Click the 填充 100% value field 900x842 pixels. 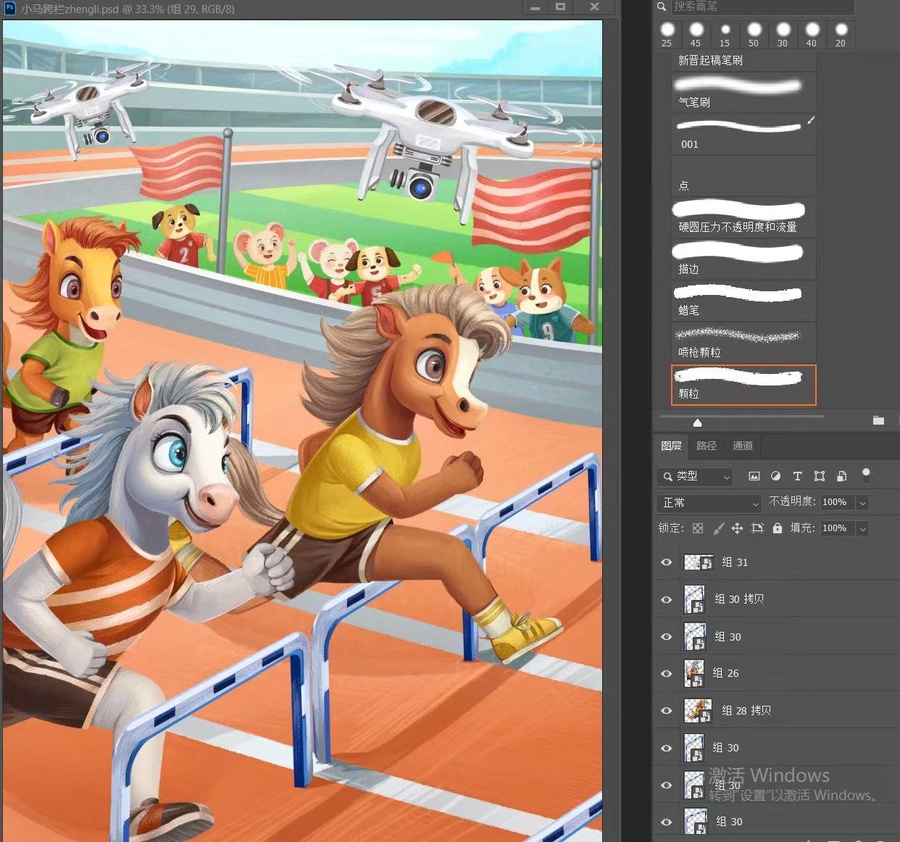click(x=837, y=528)
